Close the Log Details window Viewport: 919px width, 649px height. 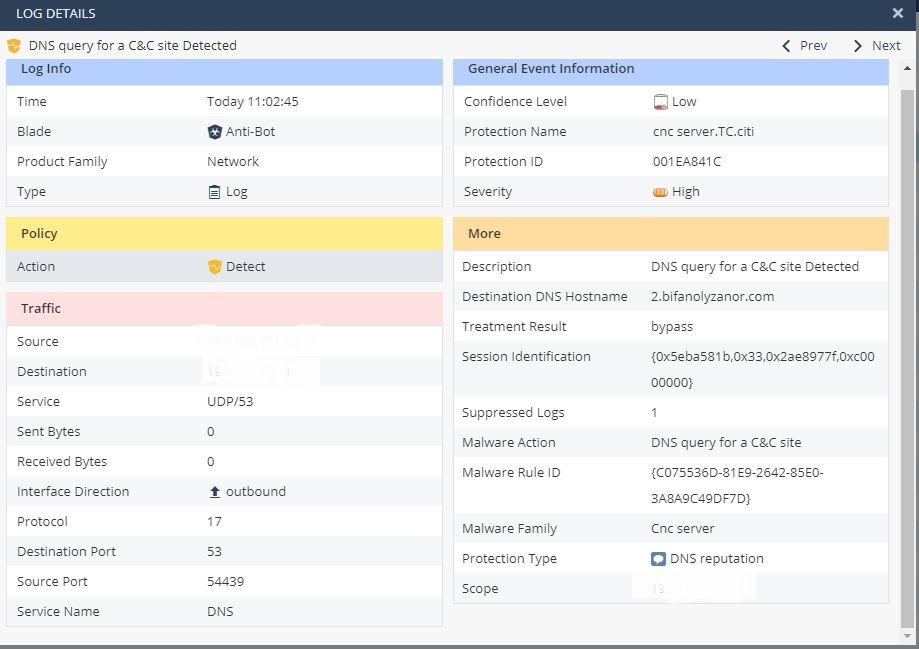[897, 13]
